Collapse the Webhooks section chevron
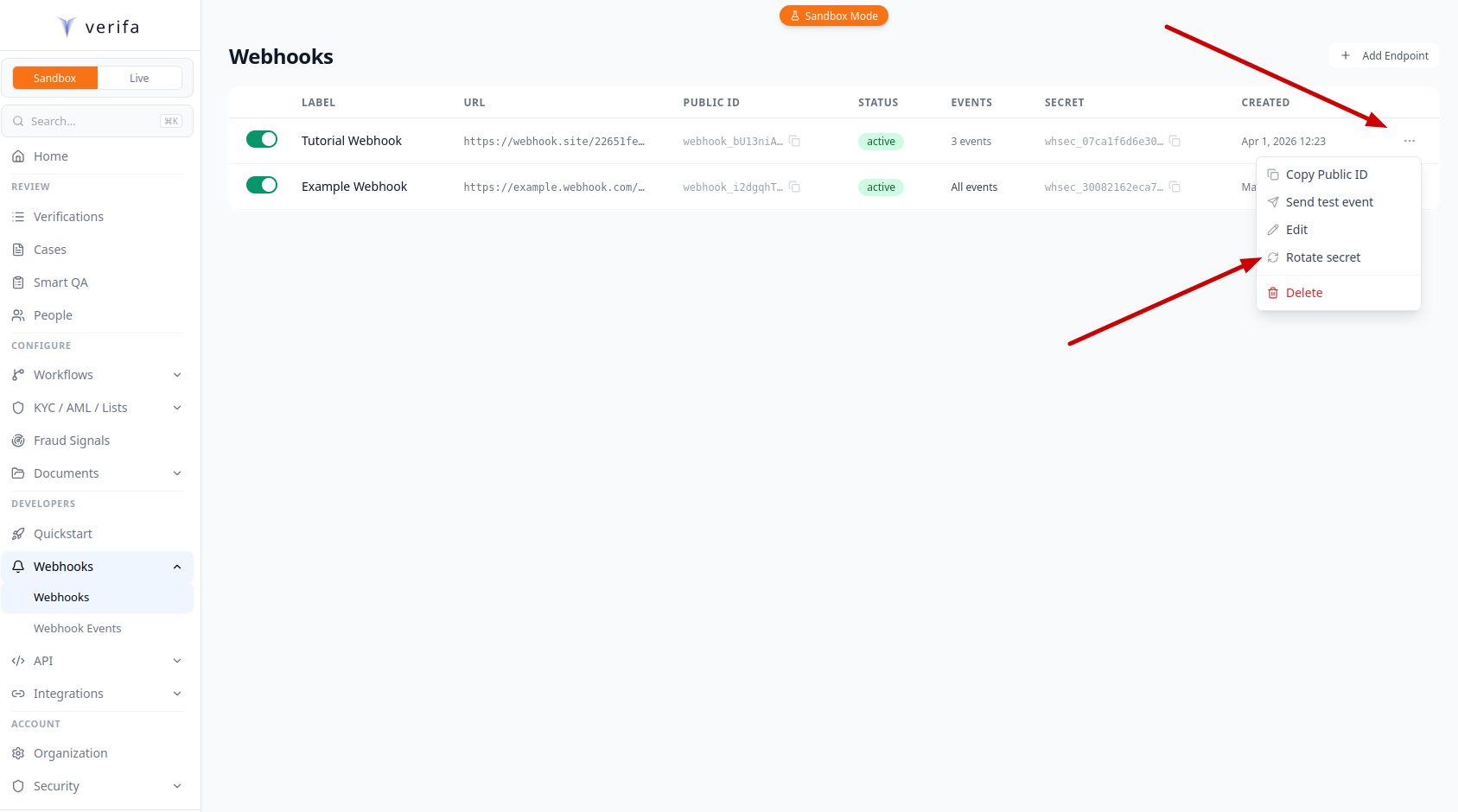Screen dimensions: 1458x812 pos(177,566)
